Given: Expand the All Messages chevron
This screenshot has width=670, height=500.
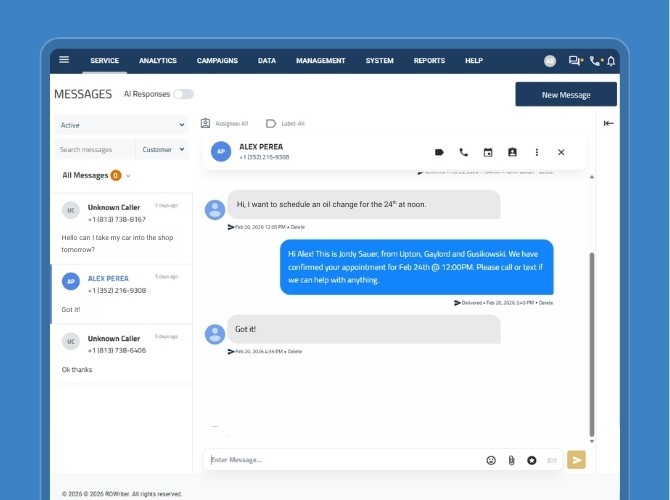Looking at the screenshot, I should pyautogui.click(x=128, y=176).
